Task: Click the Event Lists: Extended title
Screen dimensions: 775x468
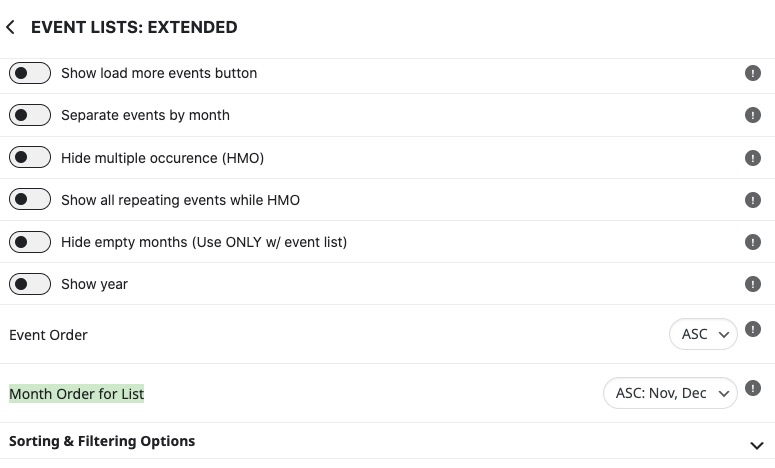Action: coord(134,27)
